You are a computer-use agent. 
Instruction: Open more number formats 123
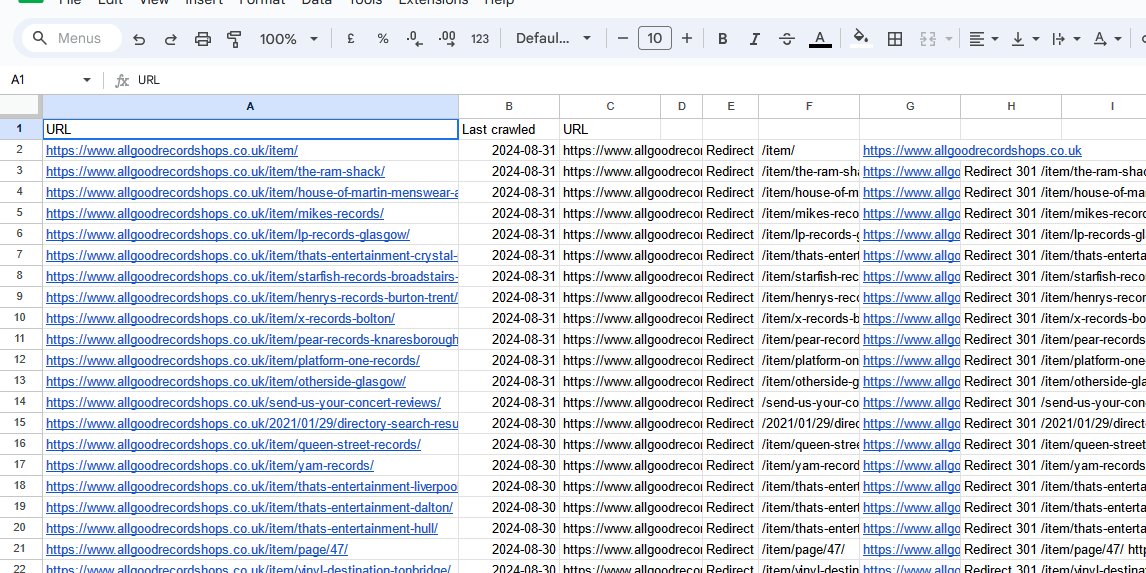click(x=480, y=39)
